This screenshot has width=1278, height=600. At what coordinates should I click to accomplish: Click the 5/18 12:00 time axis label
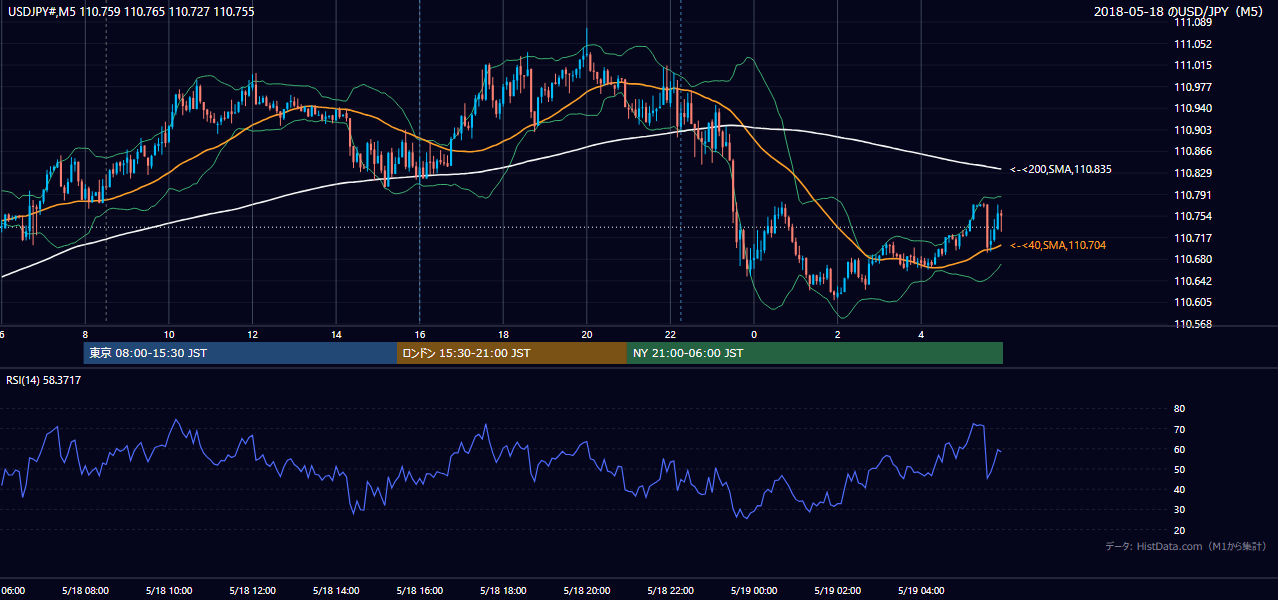click(x=252, y=591)
